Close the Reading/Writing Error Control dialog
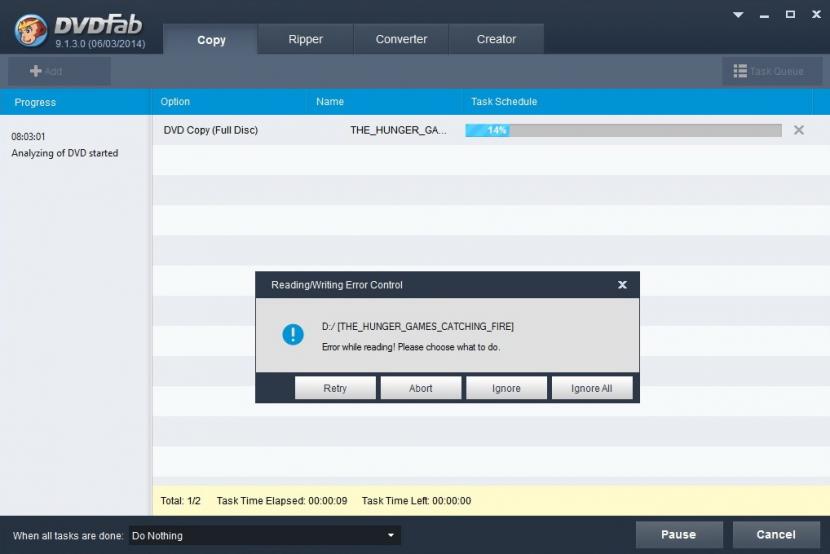The width and height of the screenshot is (830, 554). (x=622, y=285)
